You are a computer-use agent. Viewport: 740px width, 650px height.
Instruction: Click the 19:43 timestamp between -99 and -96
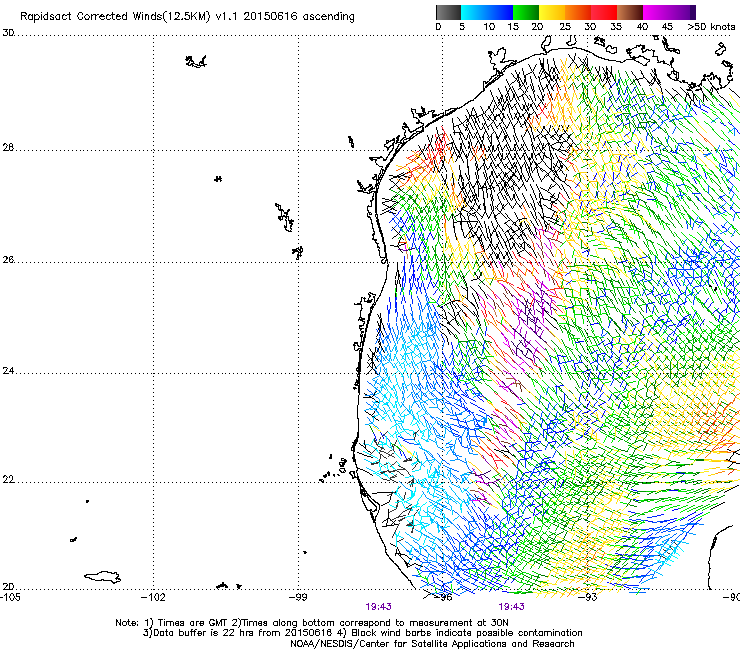(x=378, y=607)
